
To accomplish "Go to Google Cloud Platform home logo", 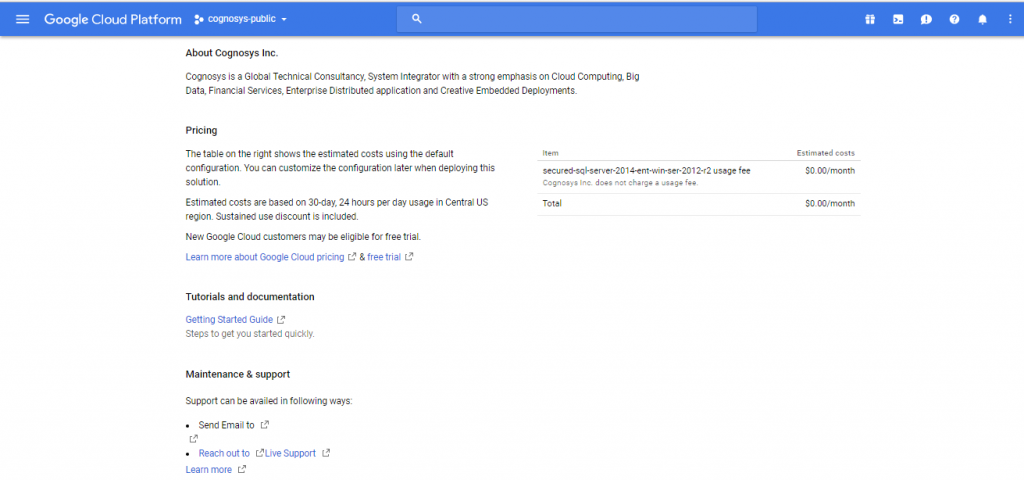I will coord(112,19).
